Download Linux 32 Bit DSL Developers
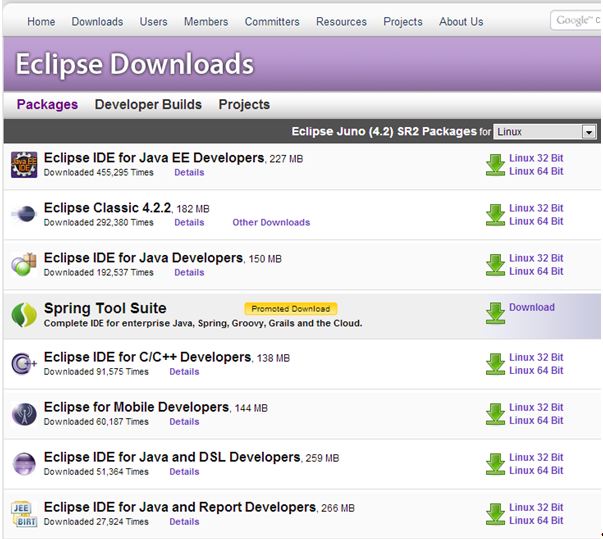Image resolution: width=603 pixels, height=539 pixels. pos(536,457)
